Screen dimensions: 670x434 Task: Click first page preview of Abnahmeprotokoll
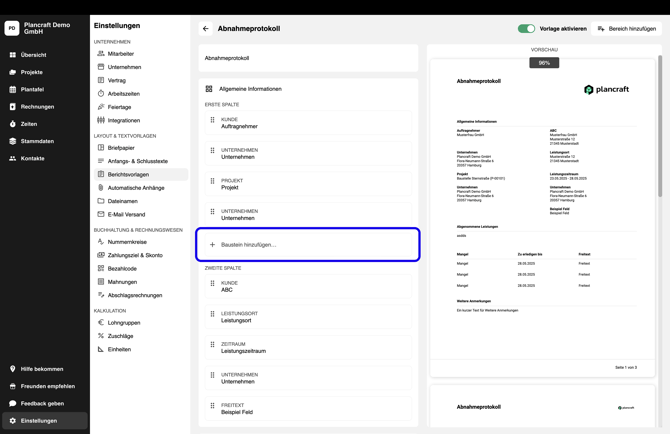pos(542,218)
